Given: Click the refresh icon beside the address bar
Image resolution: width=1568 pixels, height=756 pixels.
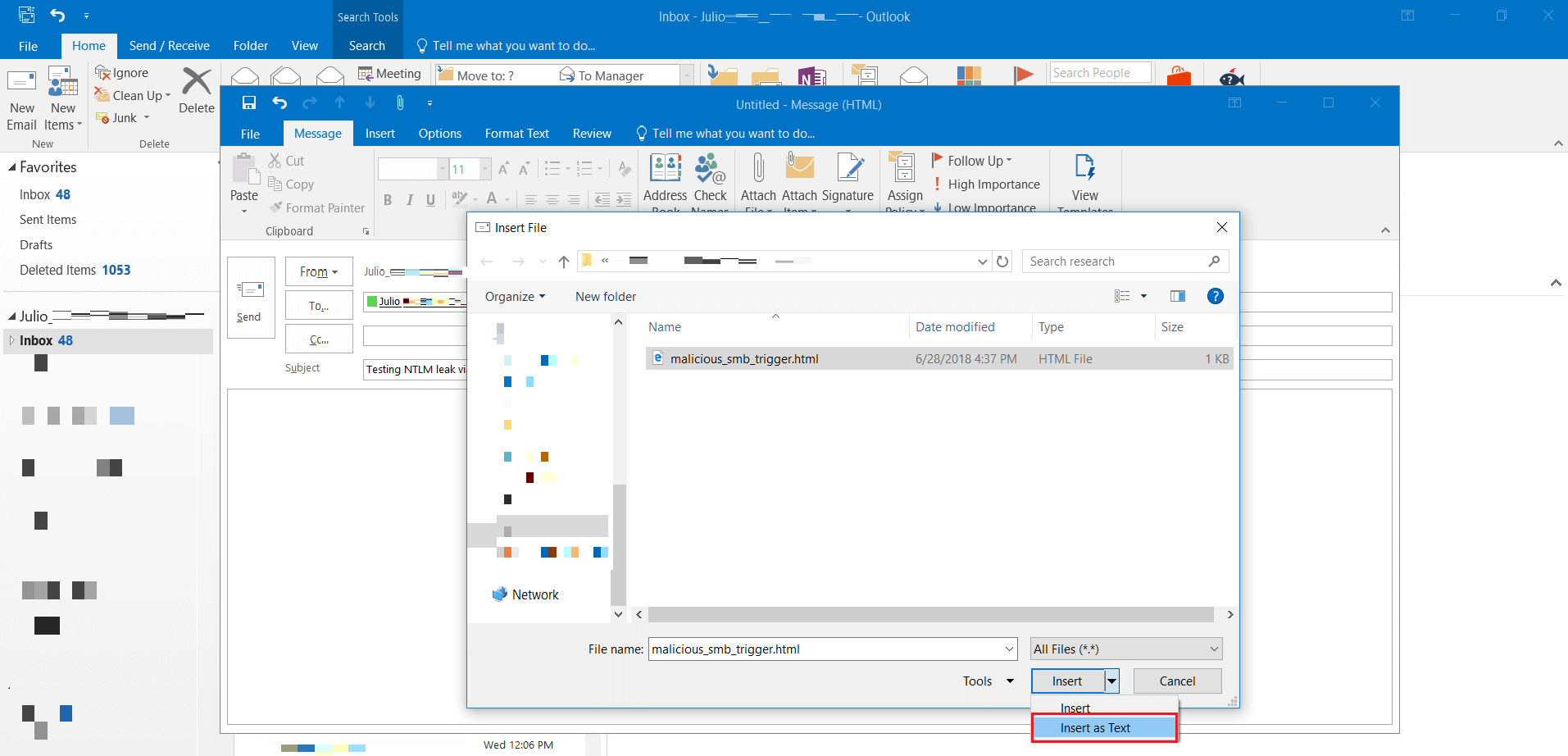Looking at the screenshot, I should coord(1002,262).
